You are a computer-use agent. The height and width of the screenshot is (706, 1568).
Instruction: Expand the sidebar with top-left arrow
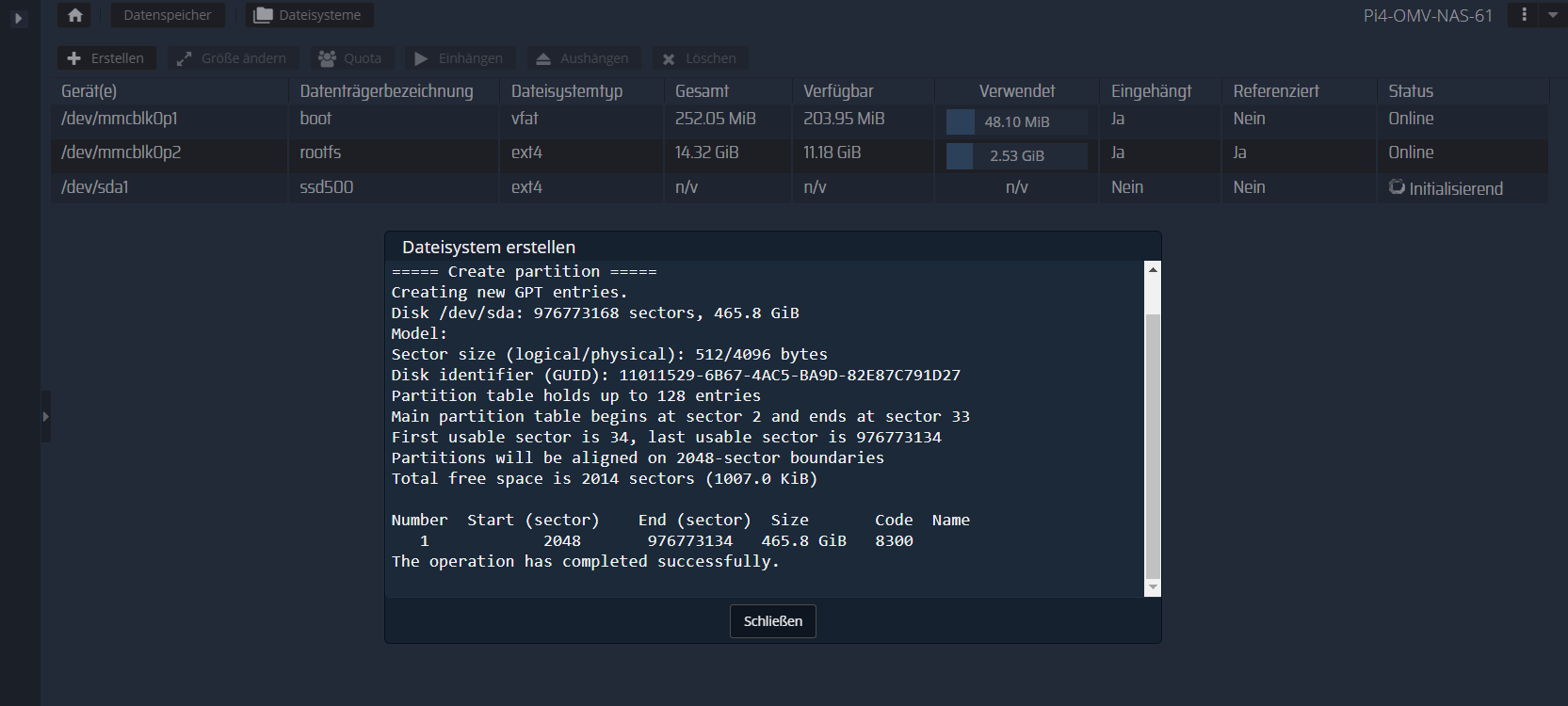(x=18, y=18)
